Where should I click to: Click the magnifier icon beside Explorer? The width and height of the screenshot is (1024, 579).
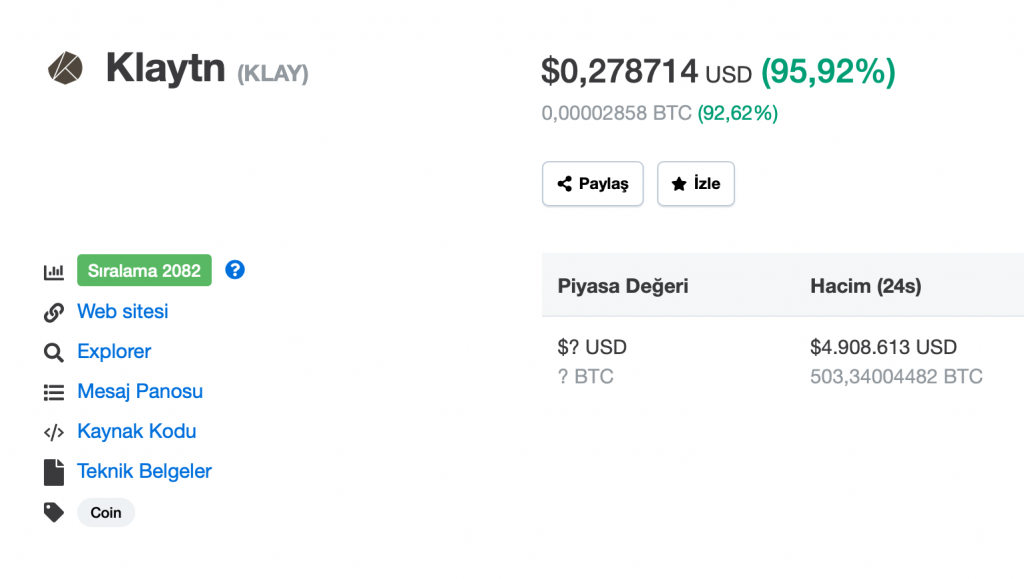tap(54, 352)
